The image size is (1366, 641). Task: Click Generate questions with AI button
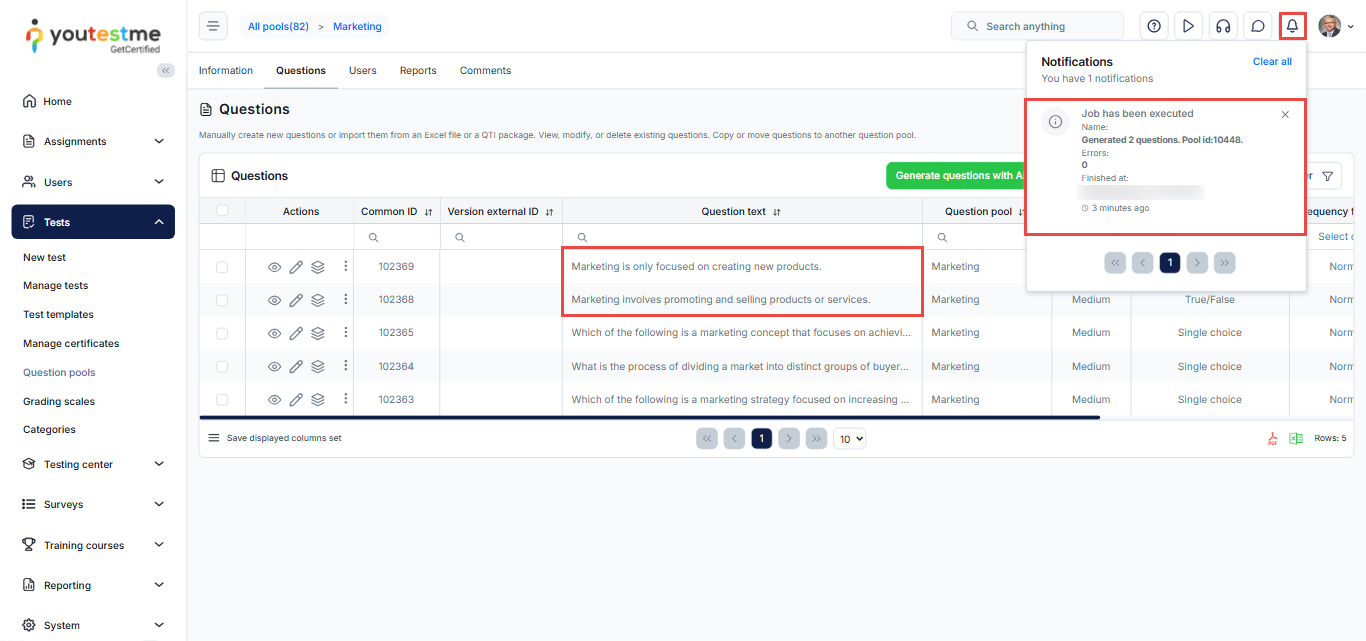[x=957, y=176]
